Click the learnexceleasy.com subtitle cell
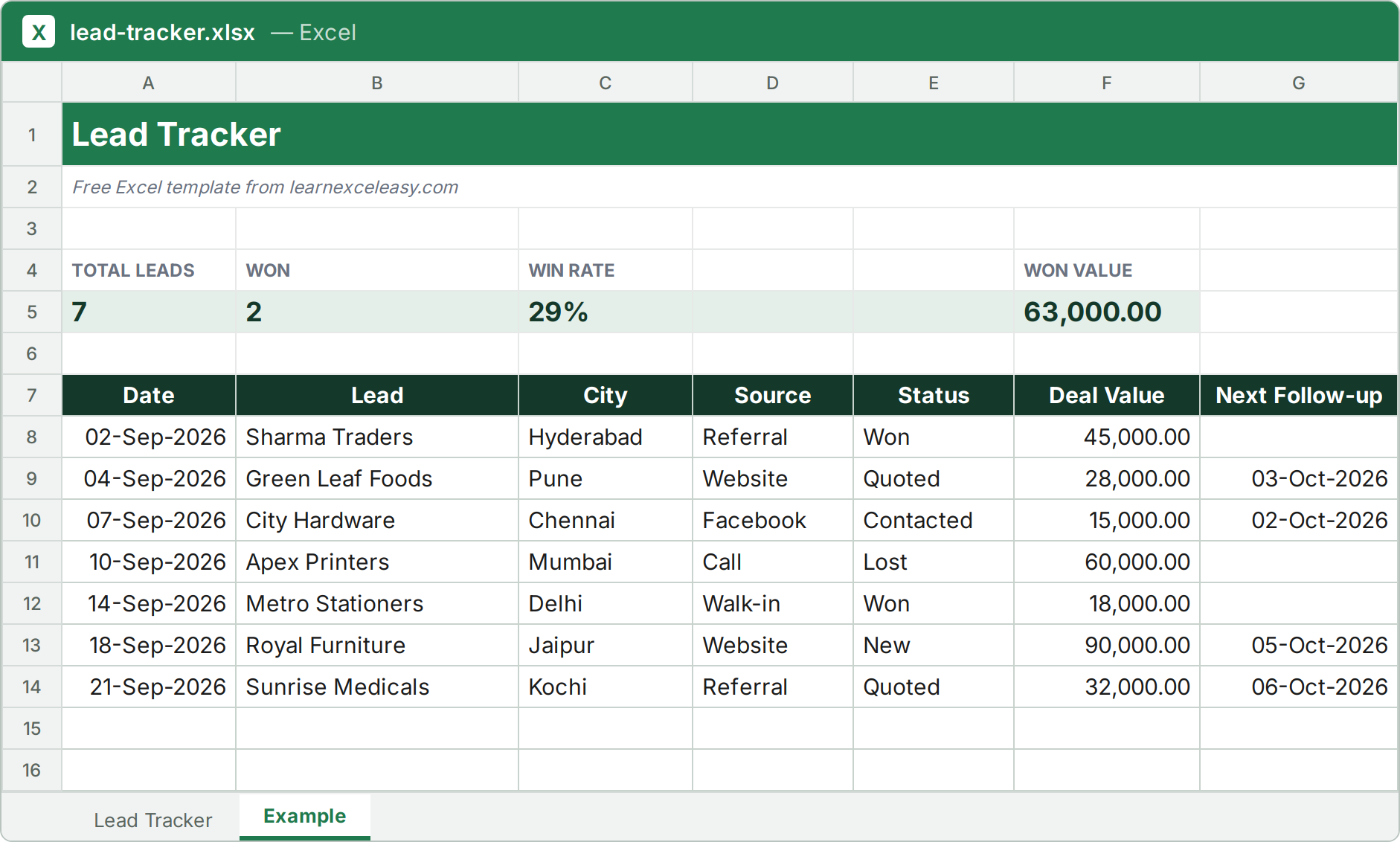1400x842 pixels. tap(730, 187)
